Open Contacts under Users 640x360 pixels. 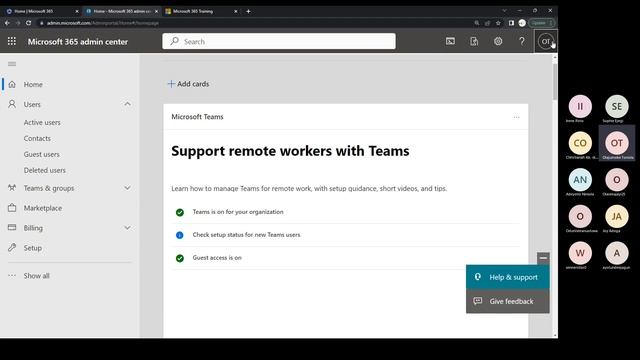[37, 138]
